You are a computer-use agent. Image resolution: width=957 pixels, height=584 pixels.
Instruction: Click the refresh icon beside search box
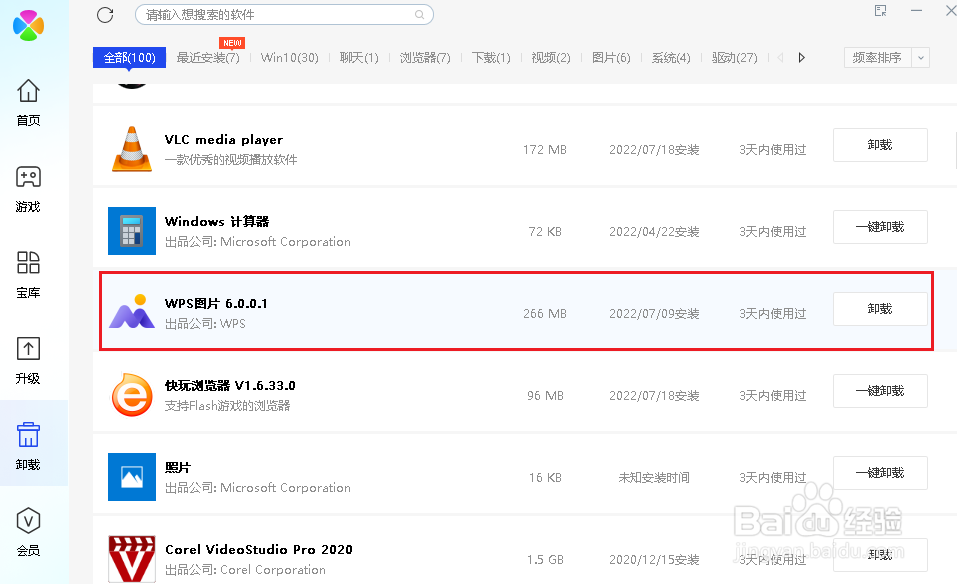105,15
